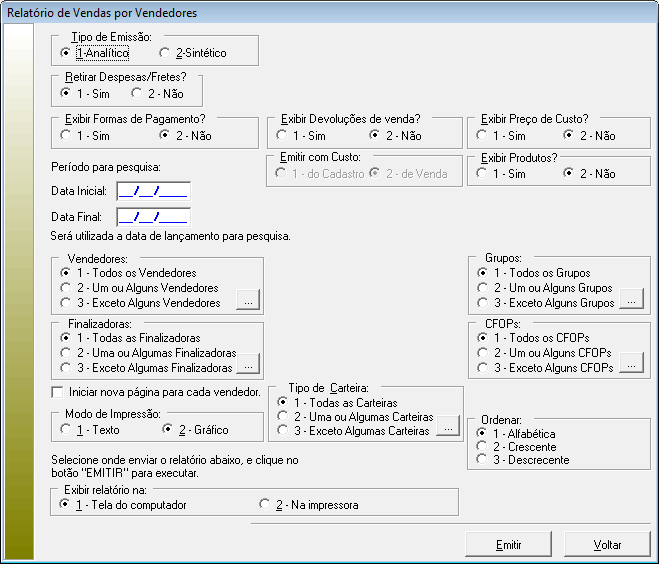Select the 2-Sintético emission type
659x564 pixels.
pyautogui.click(x=165, y=52)
